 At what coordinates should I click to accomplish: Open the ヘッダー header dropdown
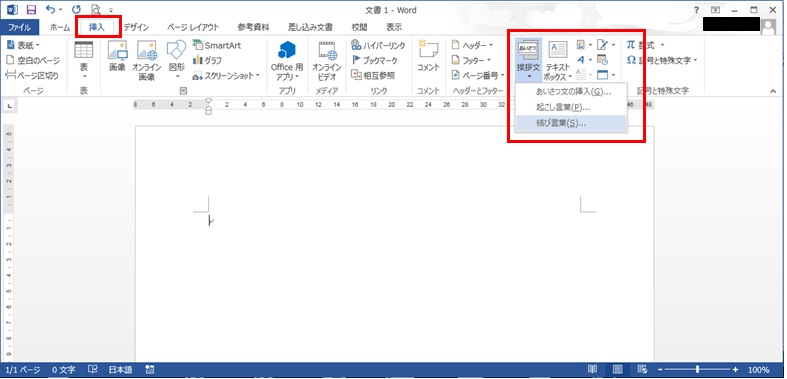(472, 45)
